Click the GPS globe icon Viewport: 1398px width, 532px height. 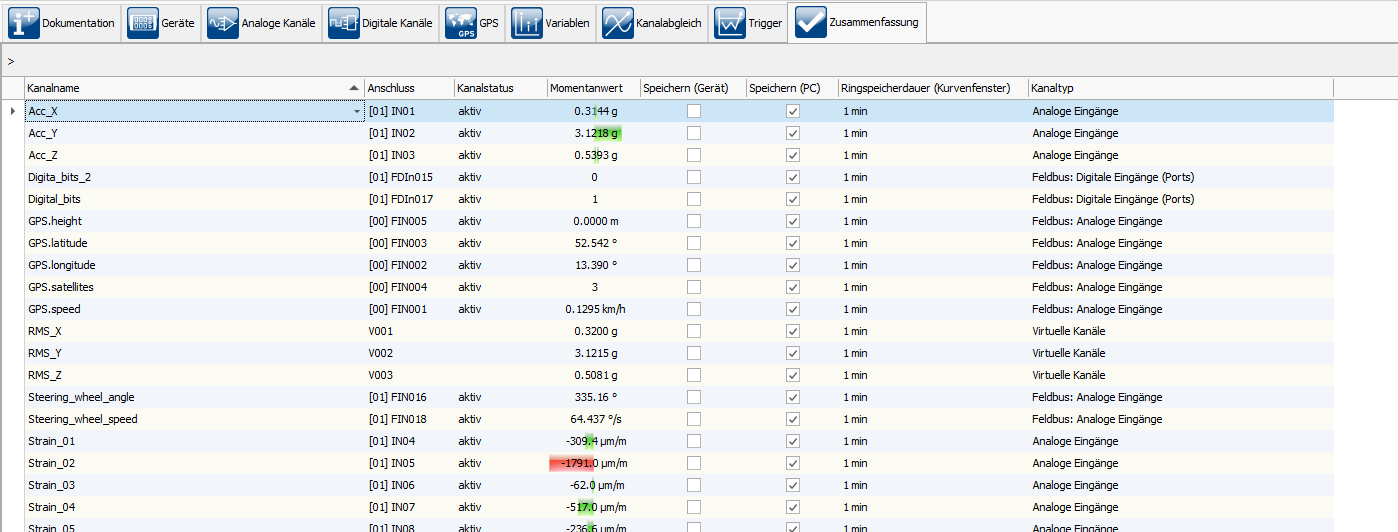tap(461, 23)
